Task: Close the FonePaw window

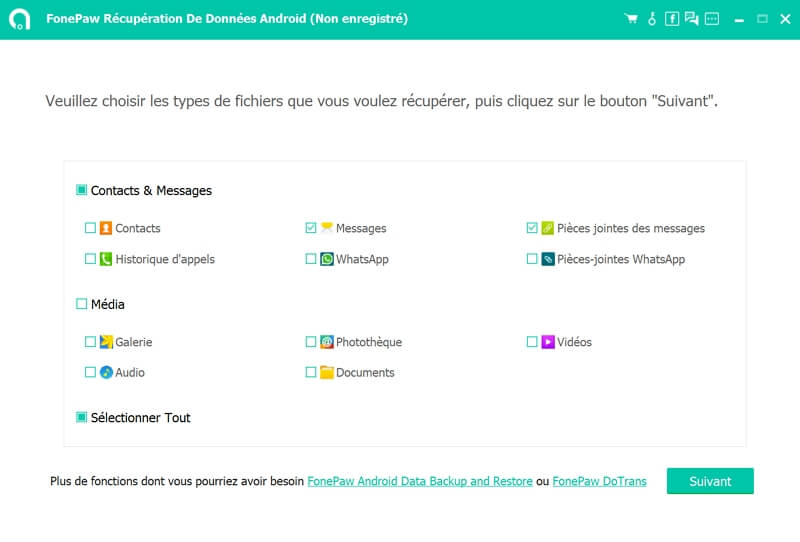Action: pos(785,19)
